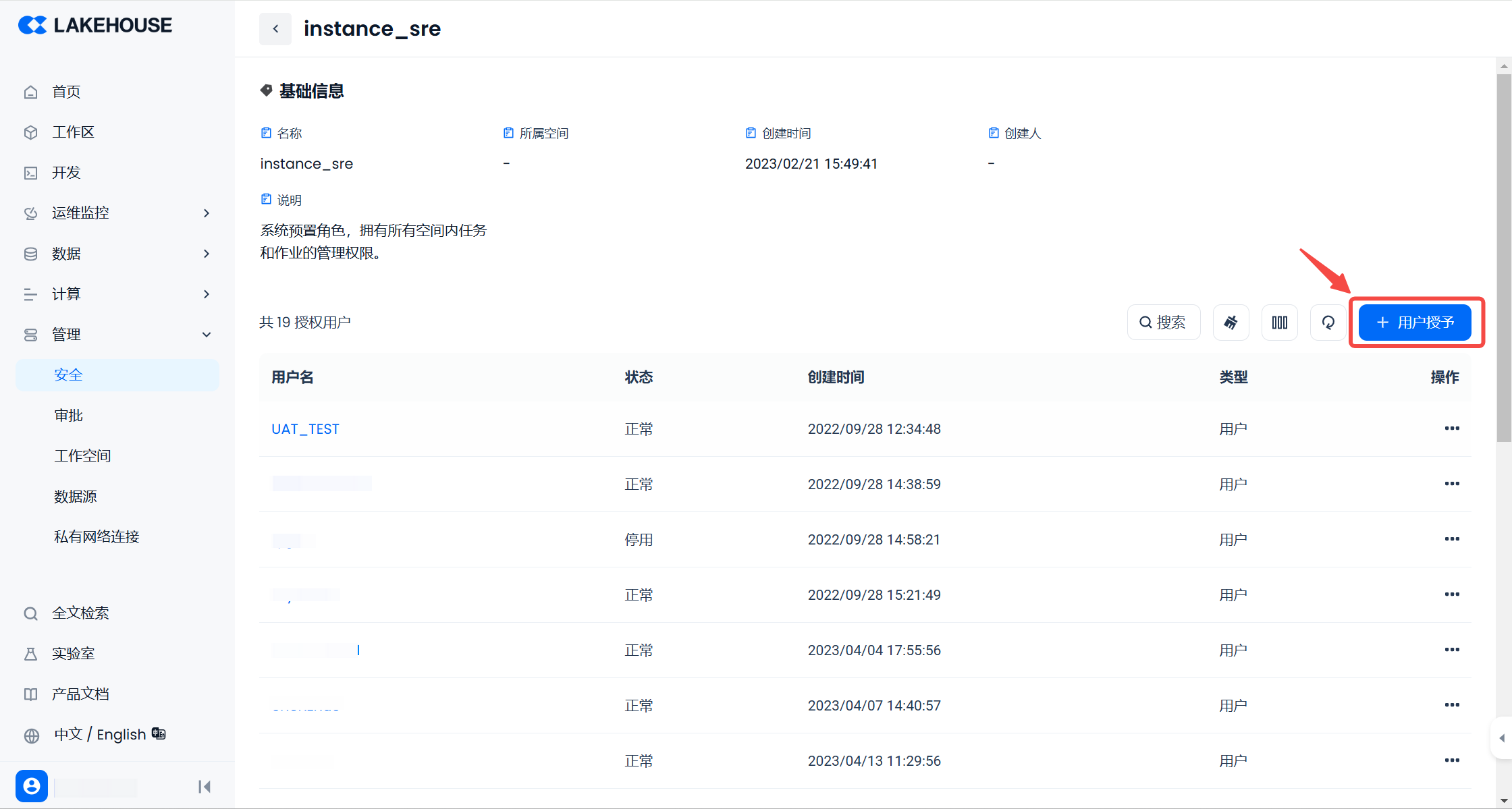
Task: Open more actions for UAT_TEST row
Action: tap(1452, 428)
